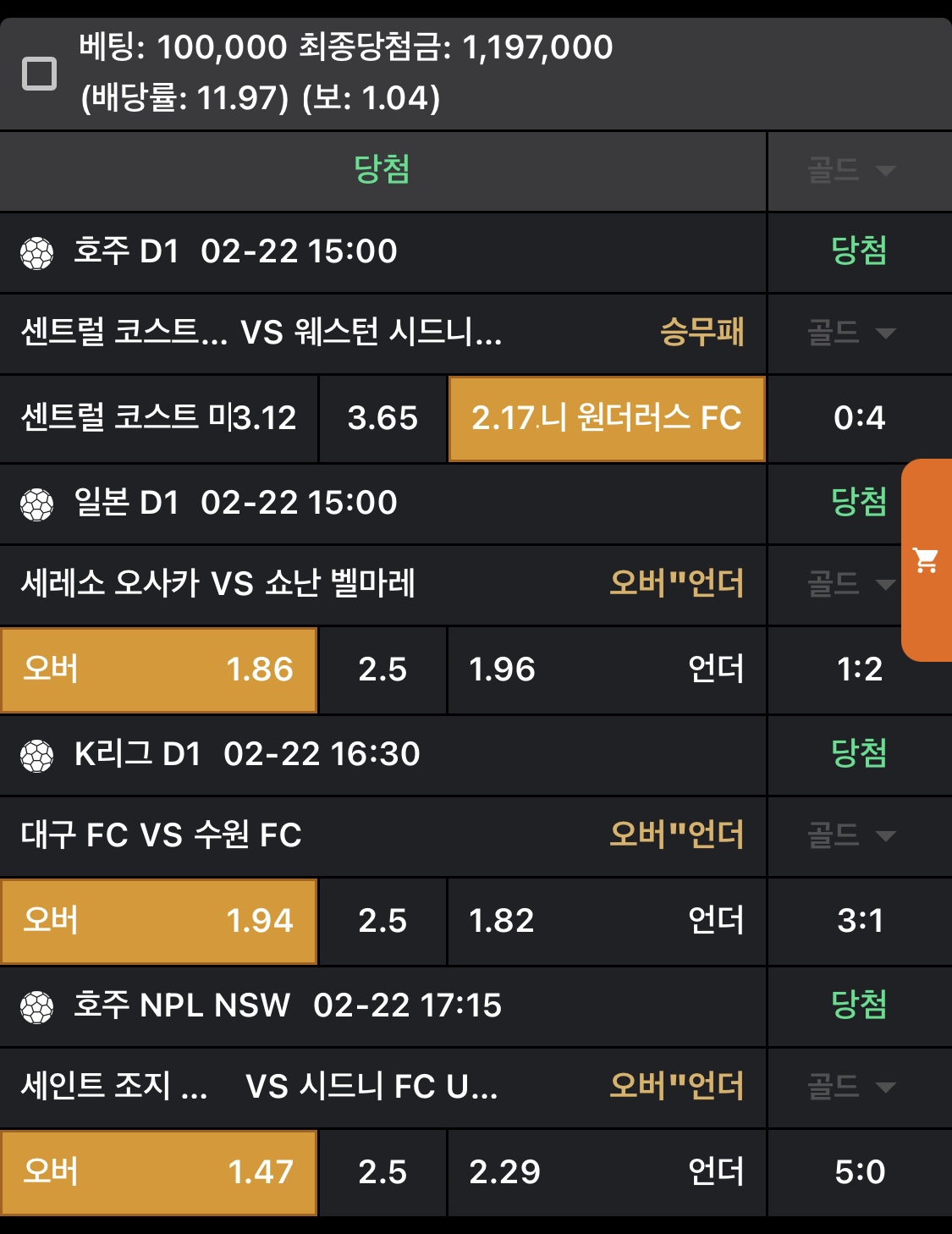The image size is (952, 1234).
Task: Tick the bet slip checkbox at top
Action: [39, 74]
